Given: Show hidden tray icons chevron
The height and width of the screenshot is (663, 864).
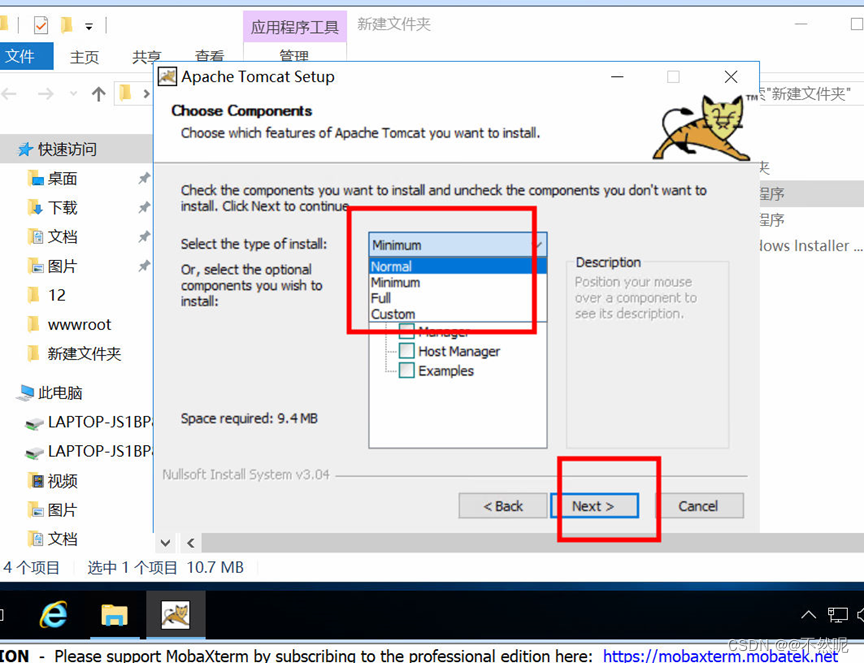Looking at the screenshot, I should 808,614.
